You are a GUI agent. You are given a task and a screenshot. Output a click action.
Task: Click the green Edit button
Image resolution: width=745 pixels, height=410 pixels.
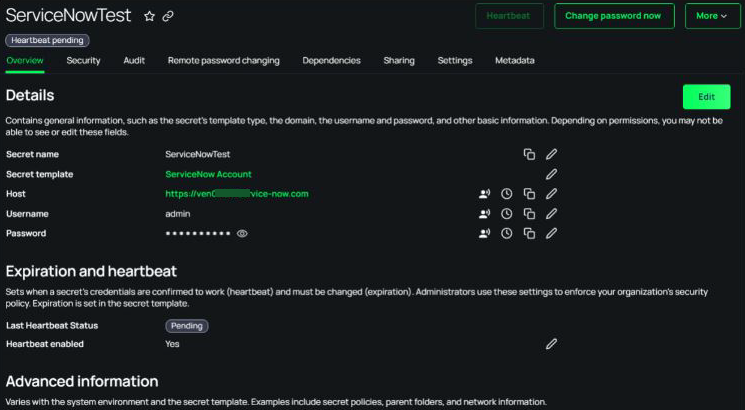point(706,97)
